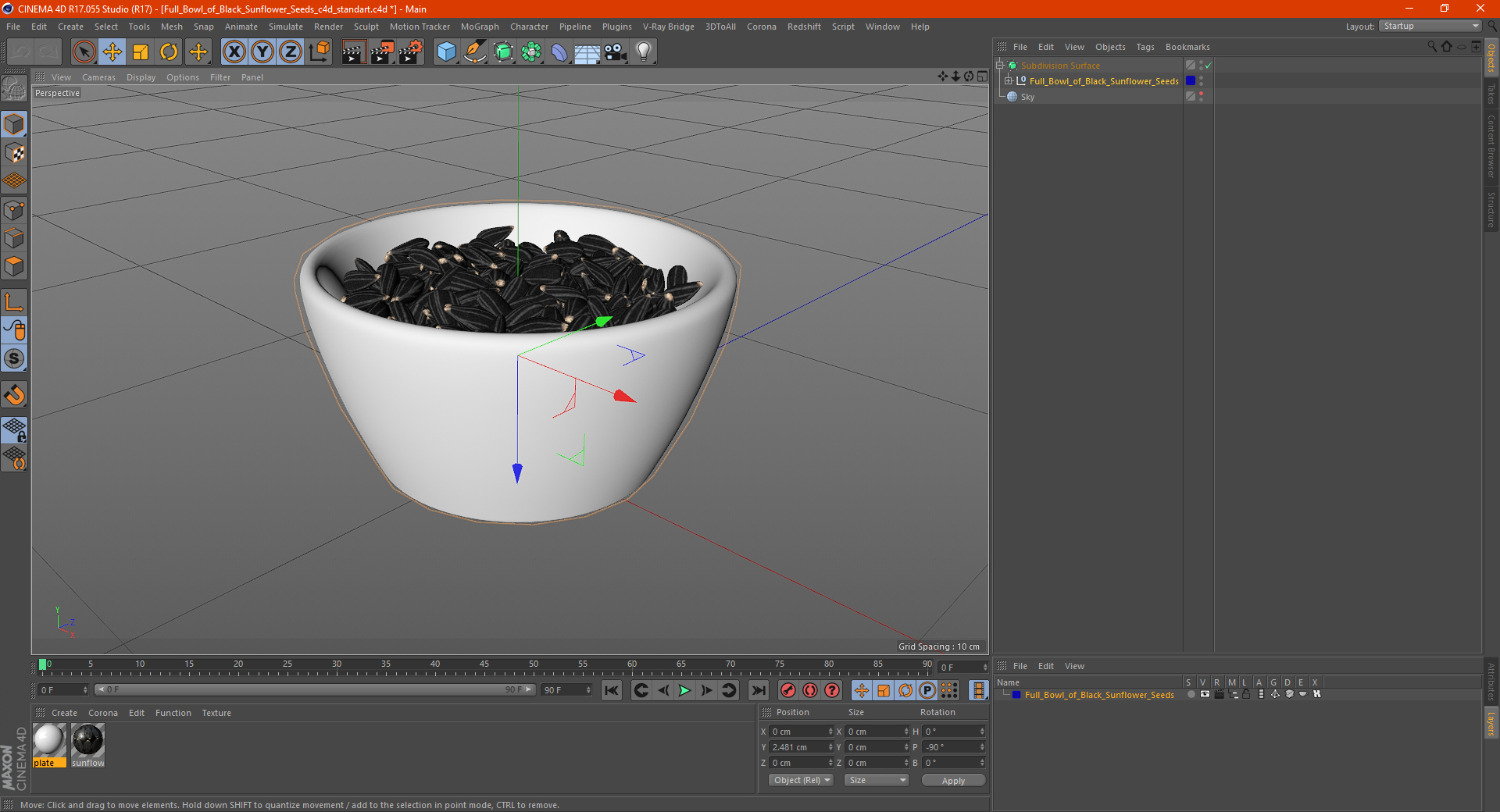Open the Simulate menu
Screen dimensions: 1500x812
(x=286, y=27)
